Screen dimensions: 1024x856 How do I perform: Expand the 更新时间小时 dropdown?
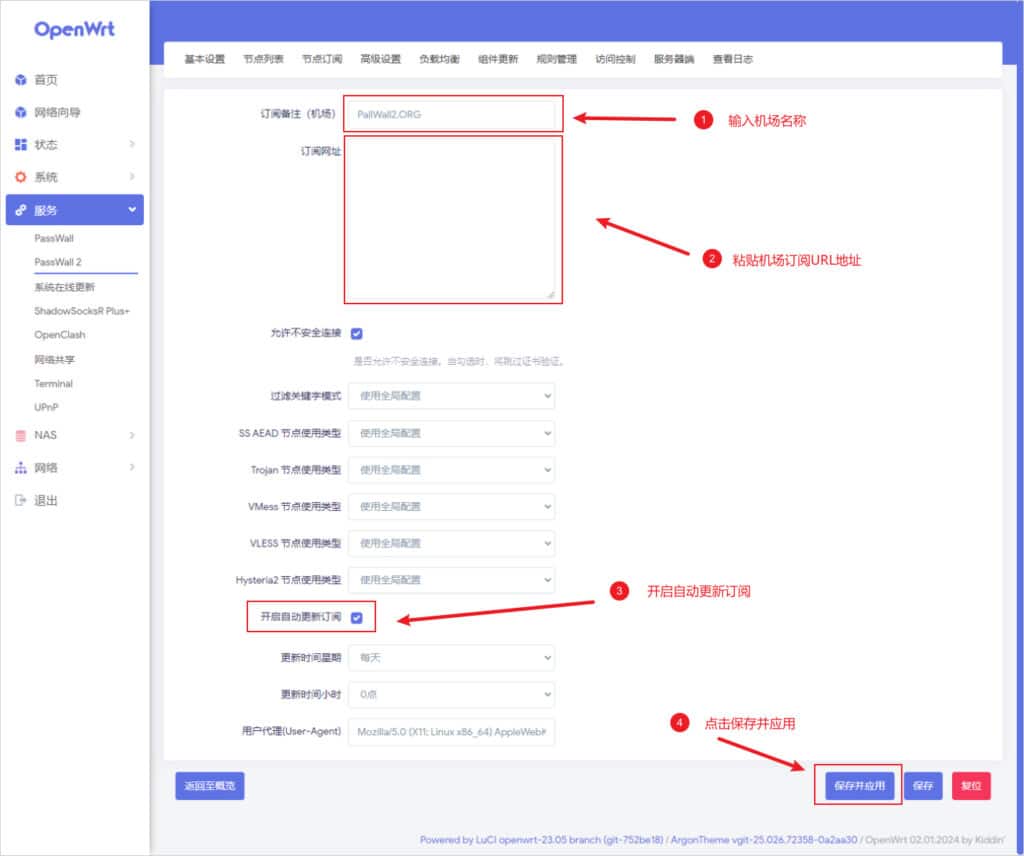pos(451,694)
